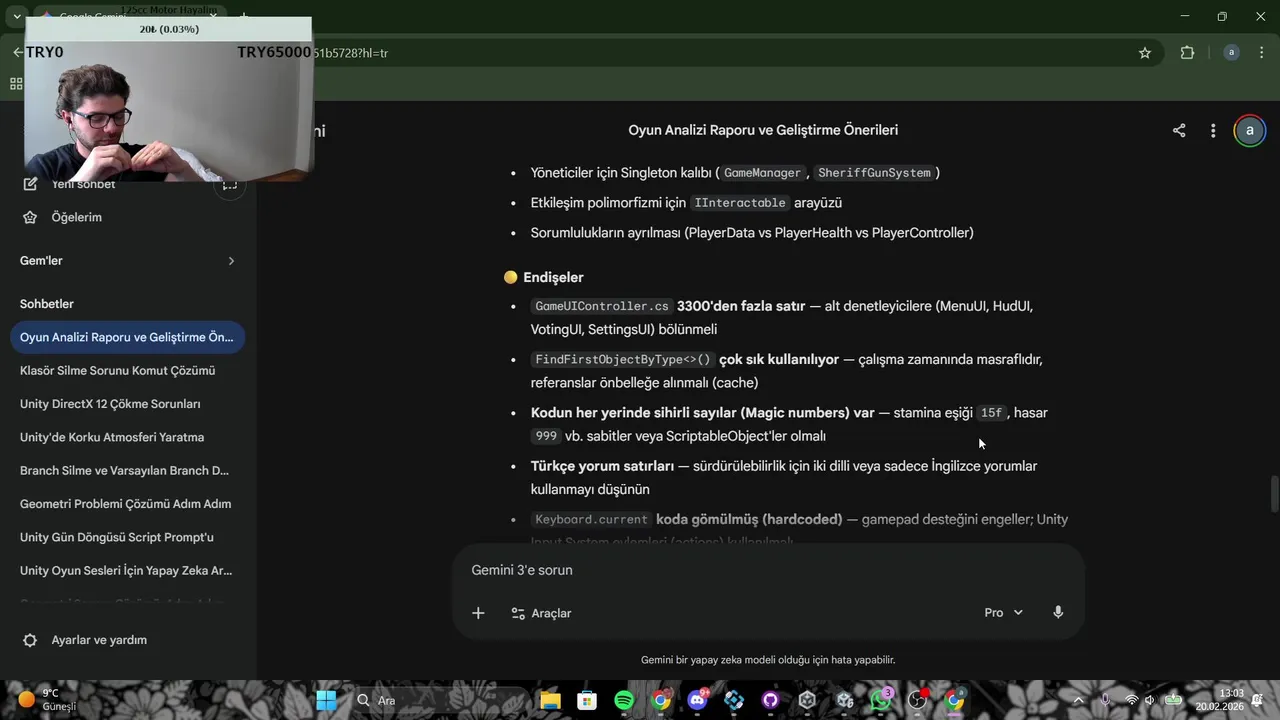The image size is (1280, 720).
Task: Open Unity Hub from taskbar
Action: coord(807,700)
